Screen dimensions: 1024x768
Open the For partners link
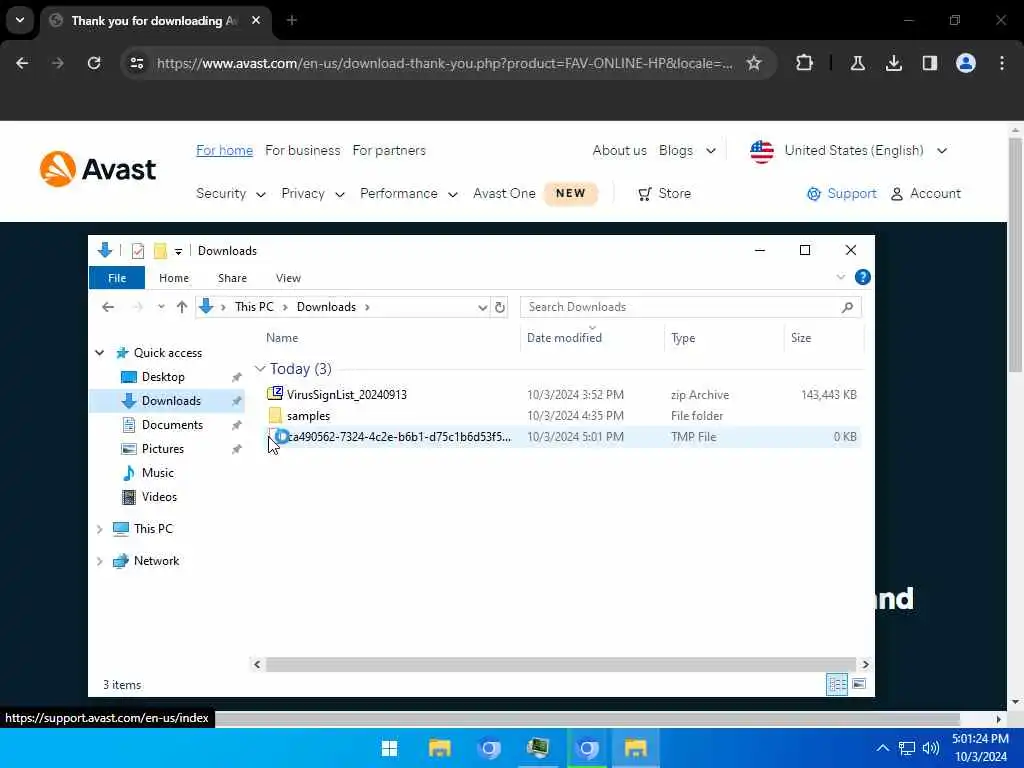389,150
